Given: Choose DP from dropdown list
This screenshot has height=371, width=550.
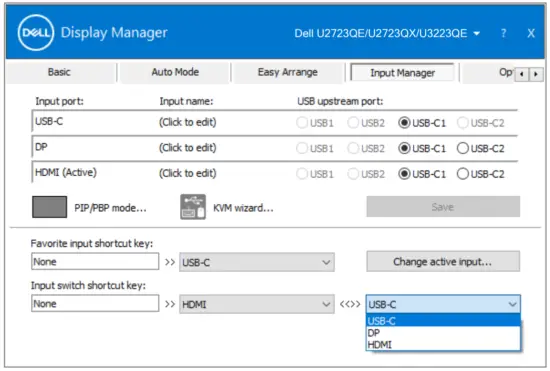Looking at the screenshot, I should point(443,332).
